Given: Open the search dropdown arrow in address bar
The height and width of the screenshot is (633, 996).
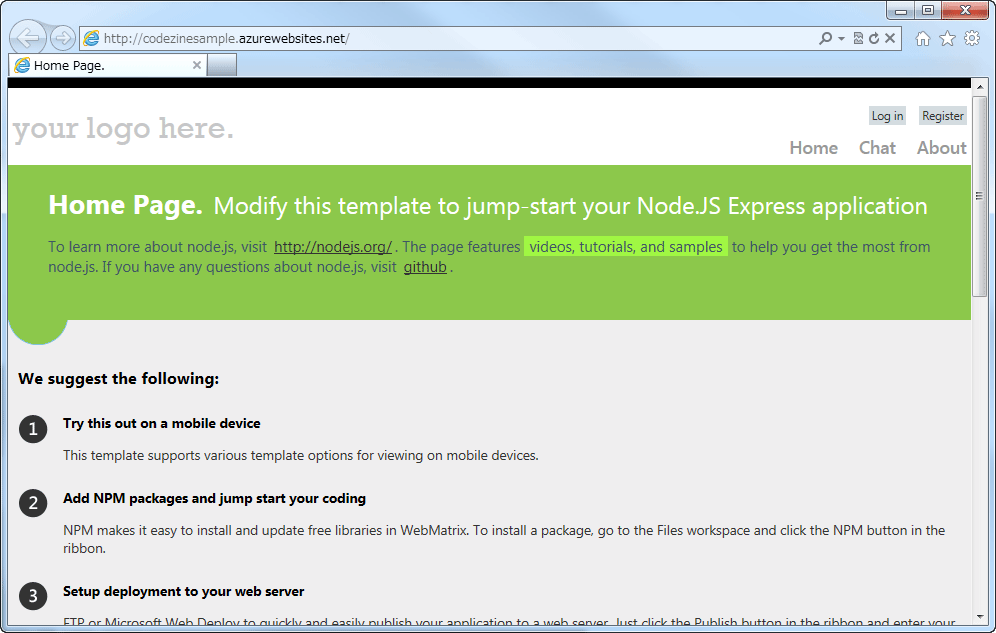Looking at the screenshot, I should 841,39.
